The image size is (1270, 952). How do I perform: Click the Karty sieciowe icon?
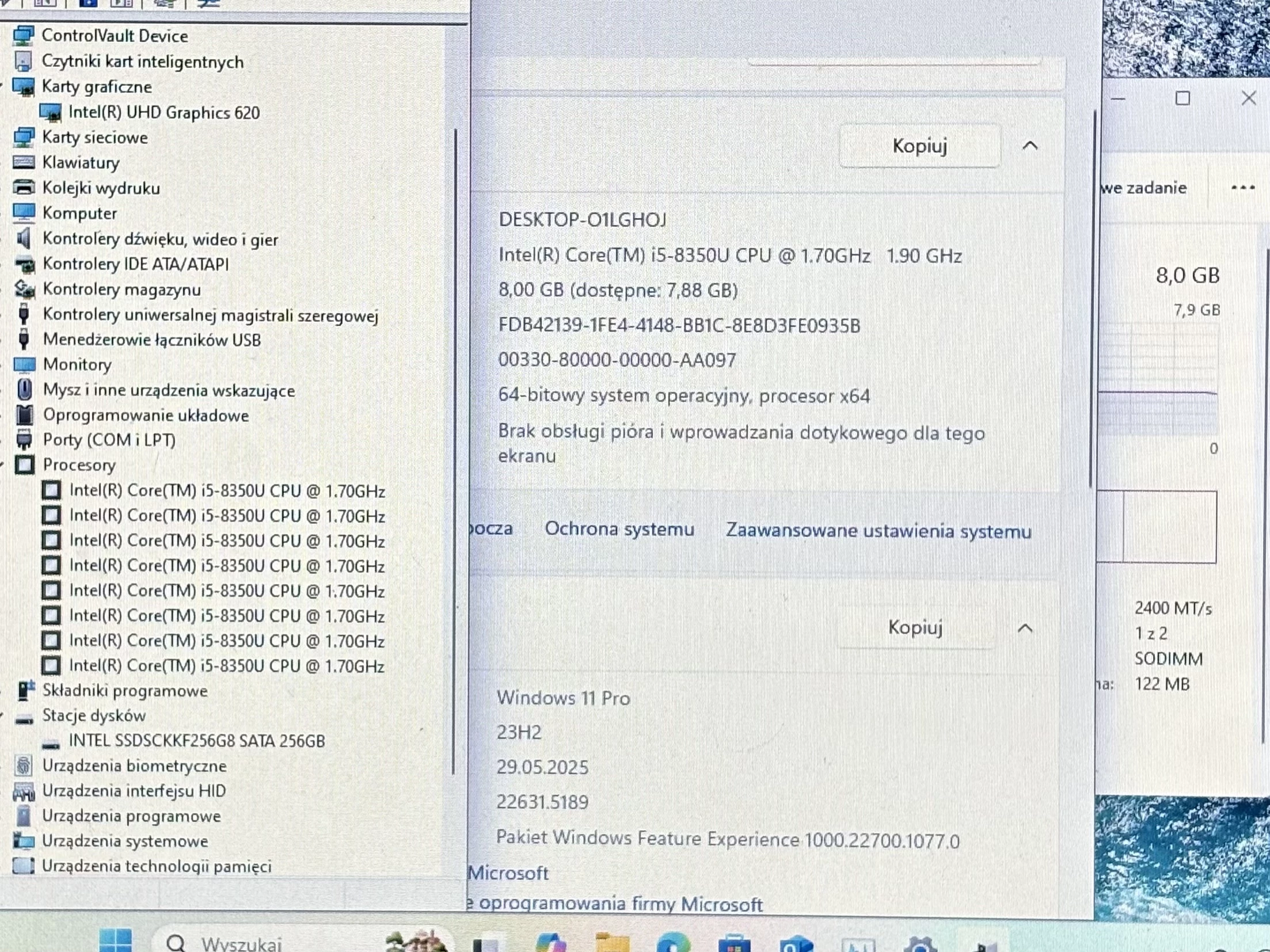(24, 138)
